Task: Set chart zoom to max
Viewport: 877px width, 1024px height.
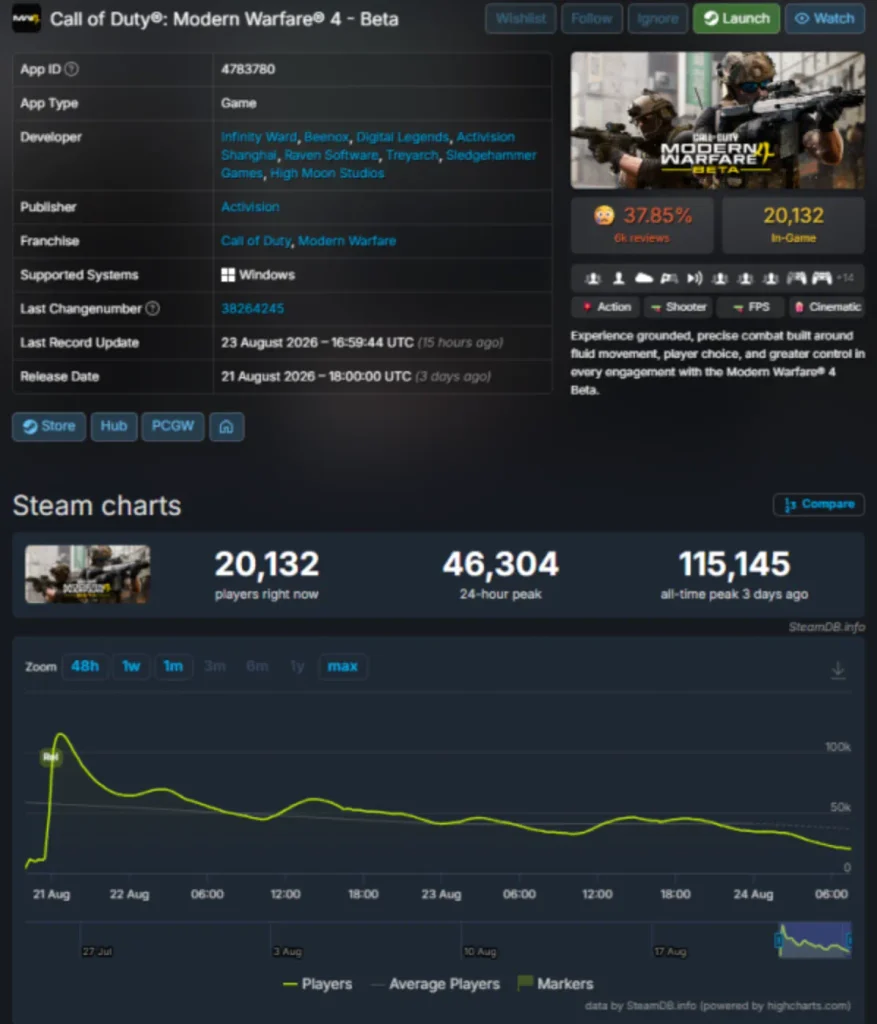Action: pos(342,666)
